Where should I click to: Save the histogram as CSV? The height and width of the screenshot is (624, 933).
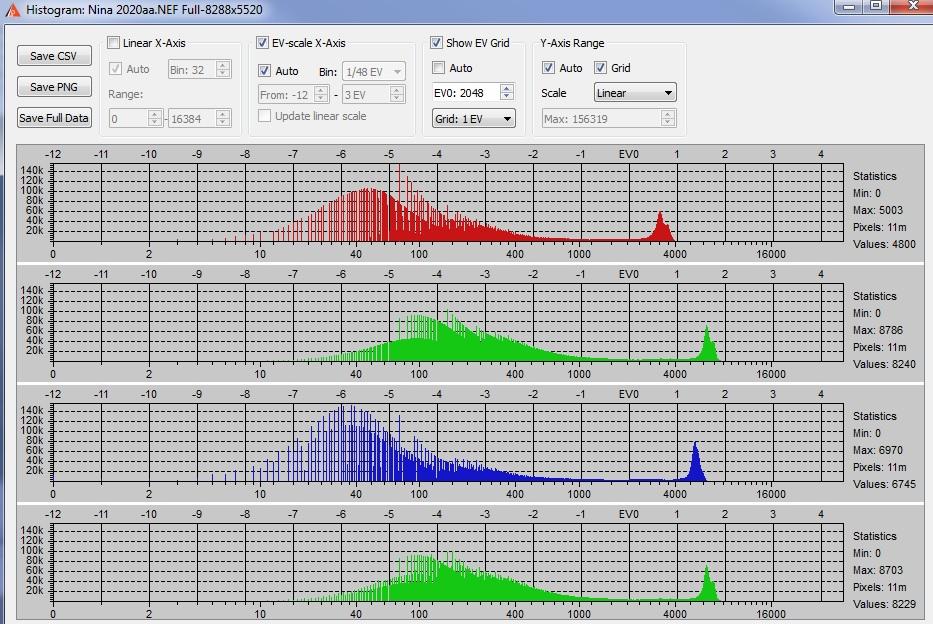(54, 56)
